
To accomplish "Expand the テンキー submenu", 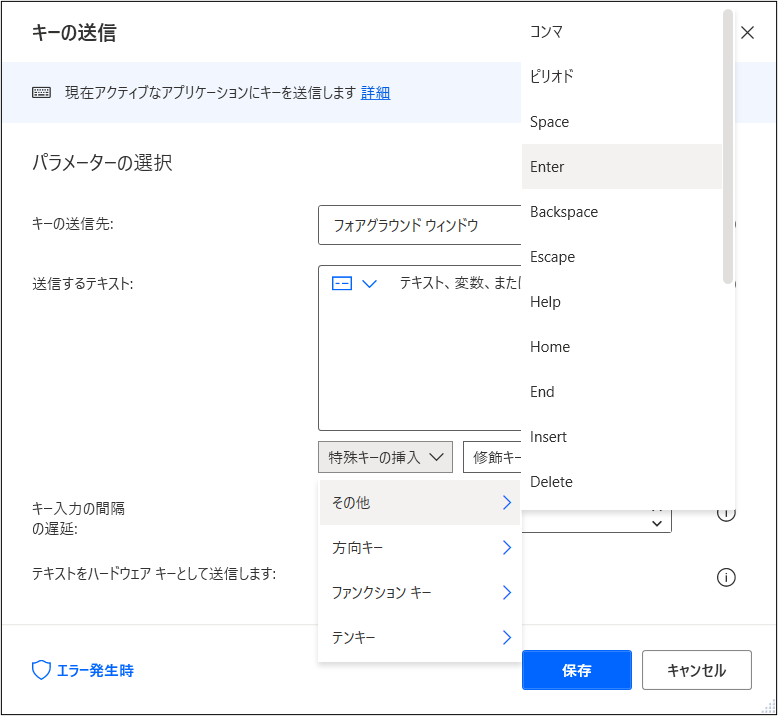I will tap(420, 637).
